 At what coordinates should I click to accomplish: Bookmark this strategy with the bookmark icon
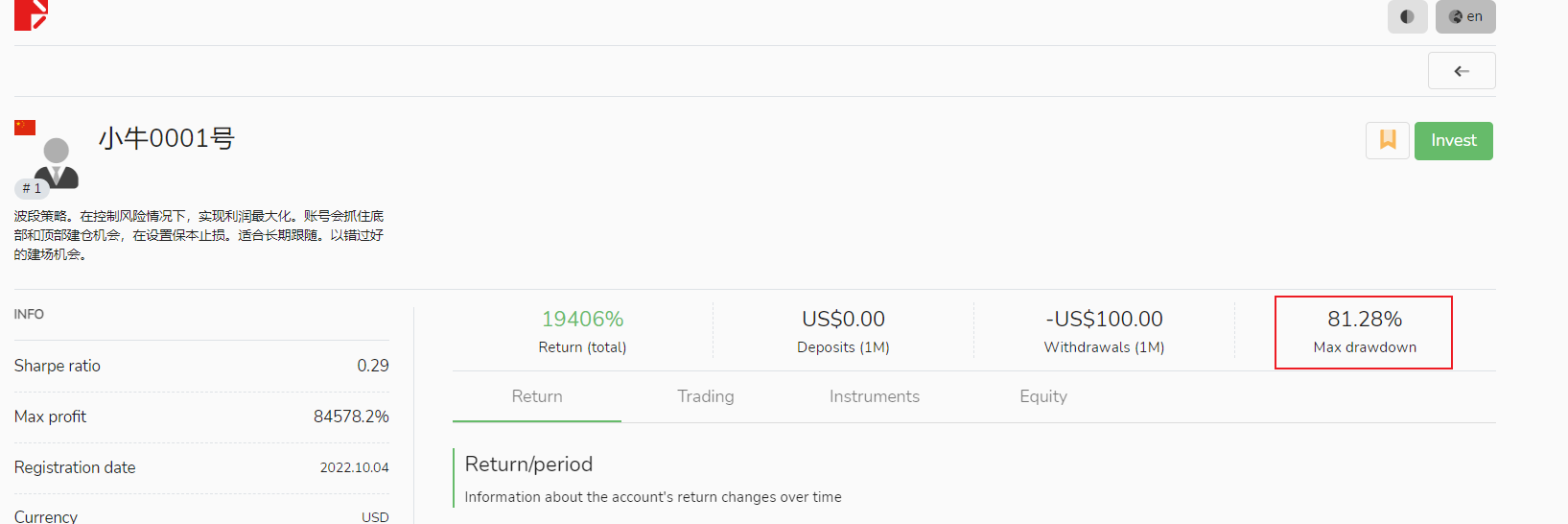tap(1387, 140)
